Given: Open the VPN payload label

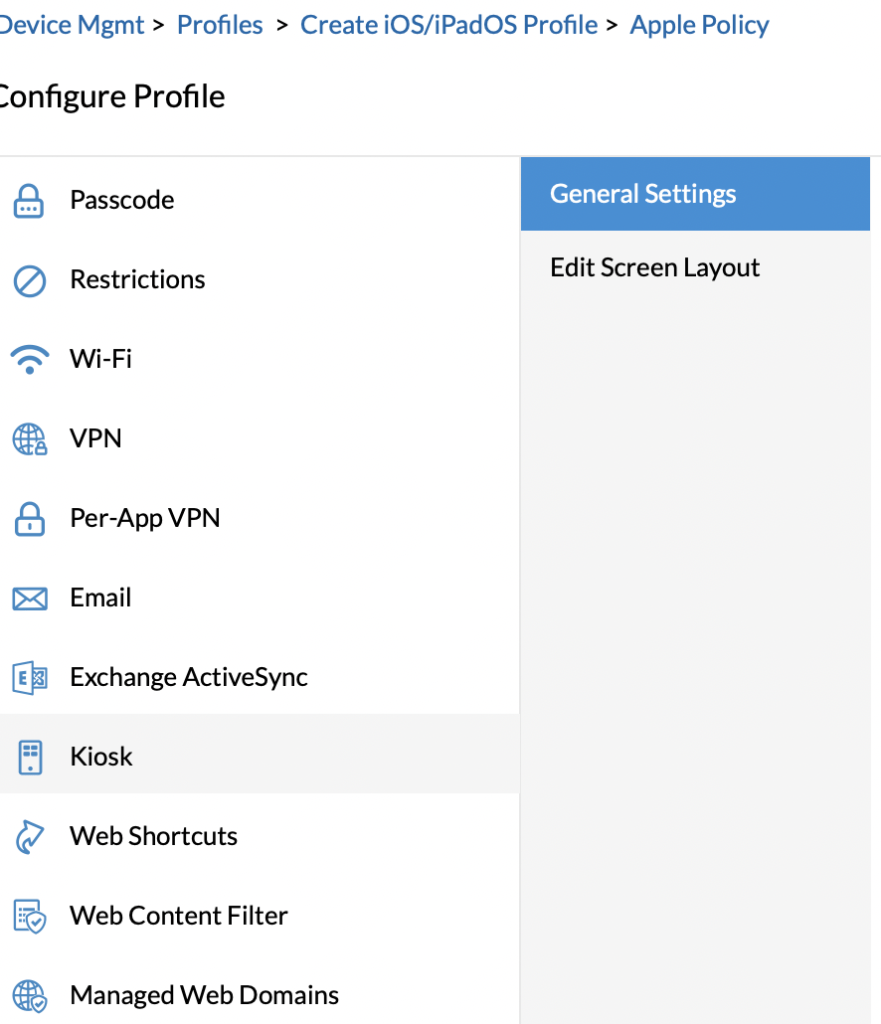Looking at the screenshot, I should click(95, 438).
